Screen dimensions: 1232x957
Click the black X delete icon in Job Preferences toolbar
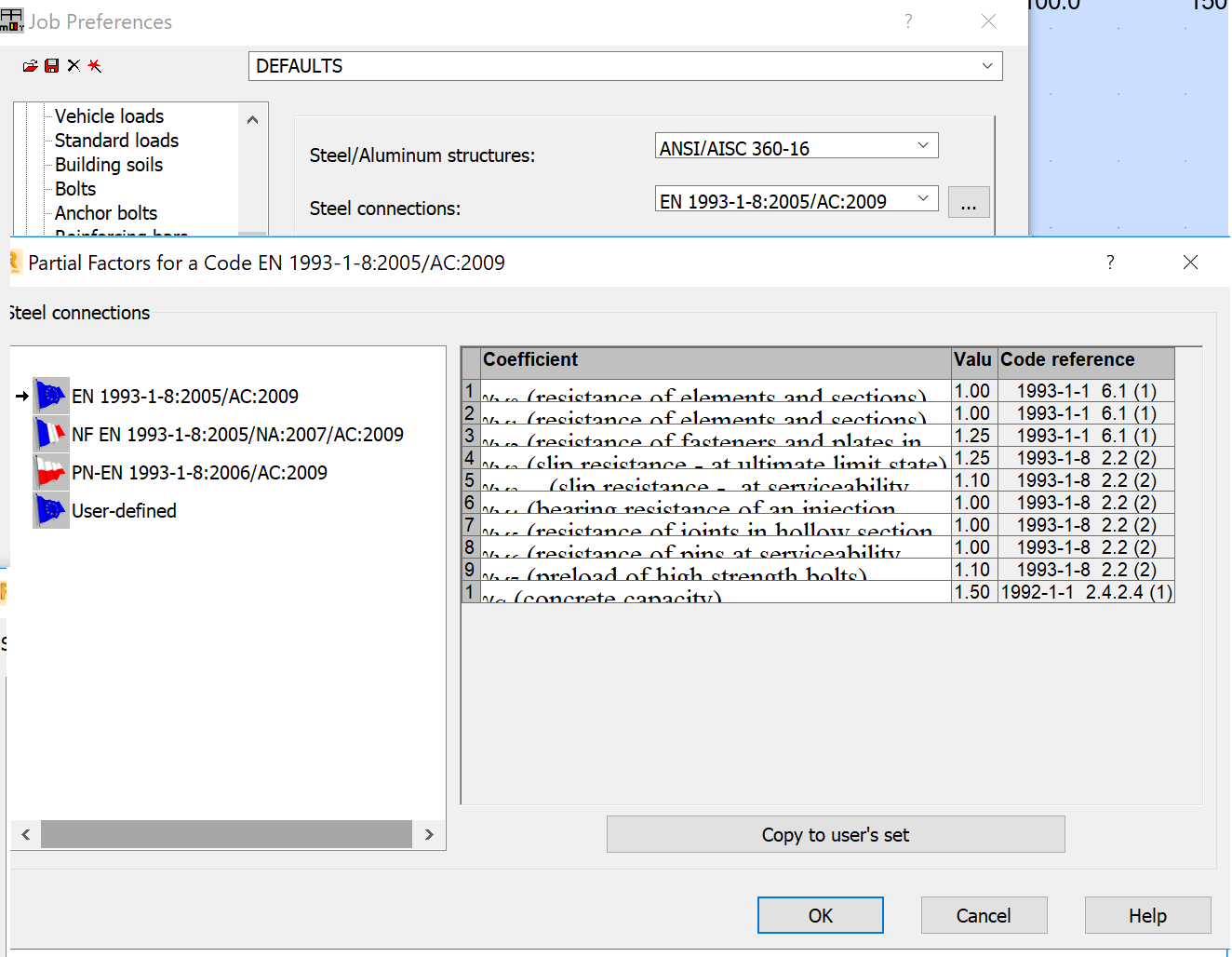click(74, 66)
